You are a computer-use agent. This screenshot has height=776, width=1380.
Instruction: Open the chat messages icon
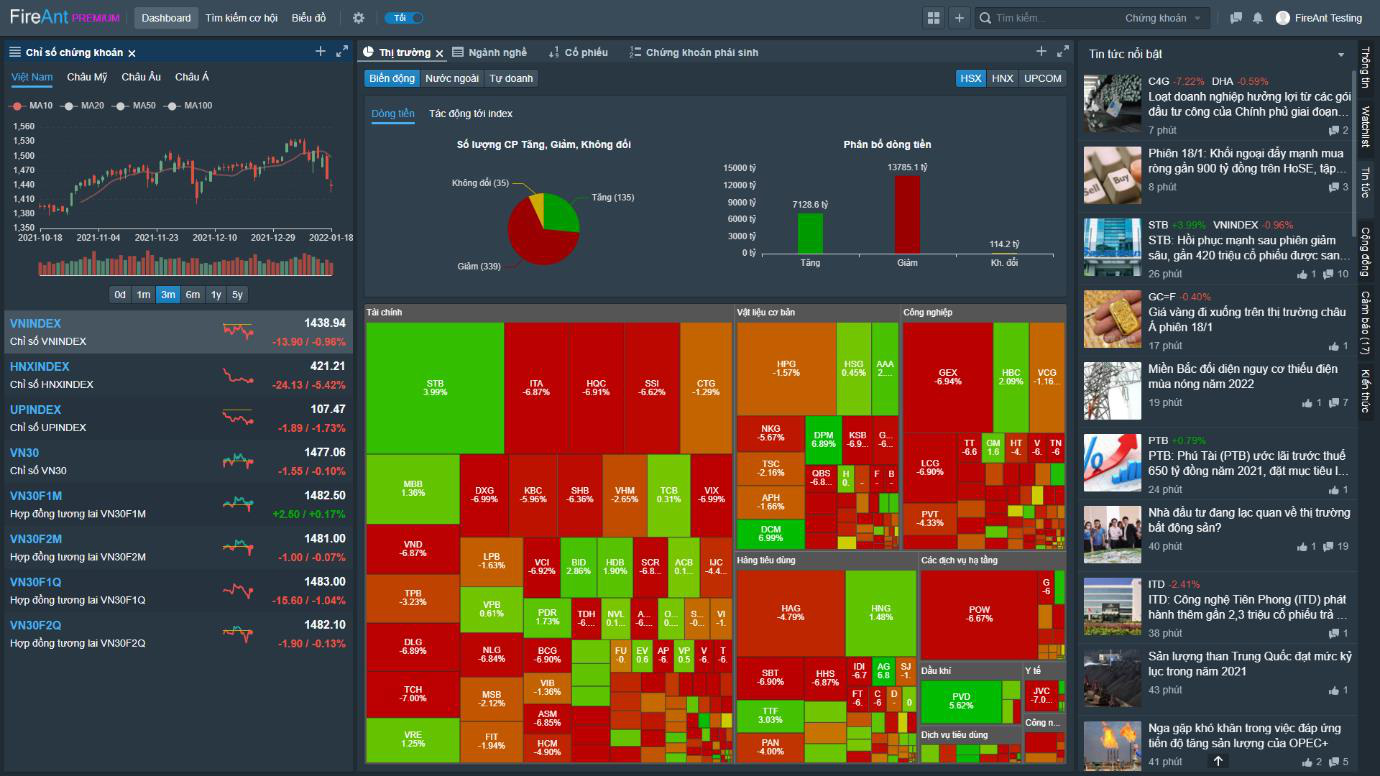tap(1236, 18)
